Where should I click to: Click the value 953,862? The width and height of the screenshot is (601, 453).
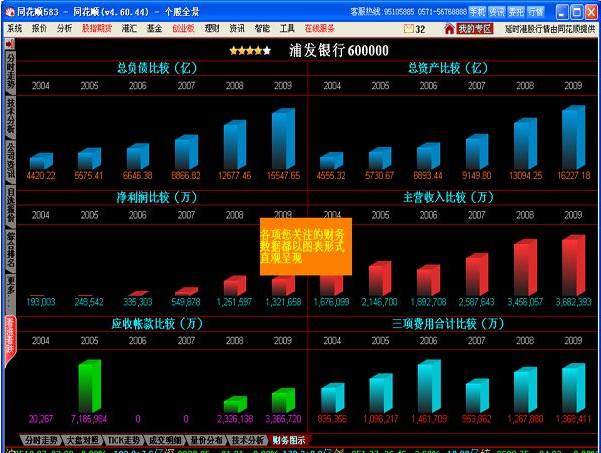click(x=476, y=419)
